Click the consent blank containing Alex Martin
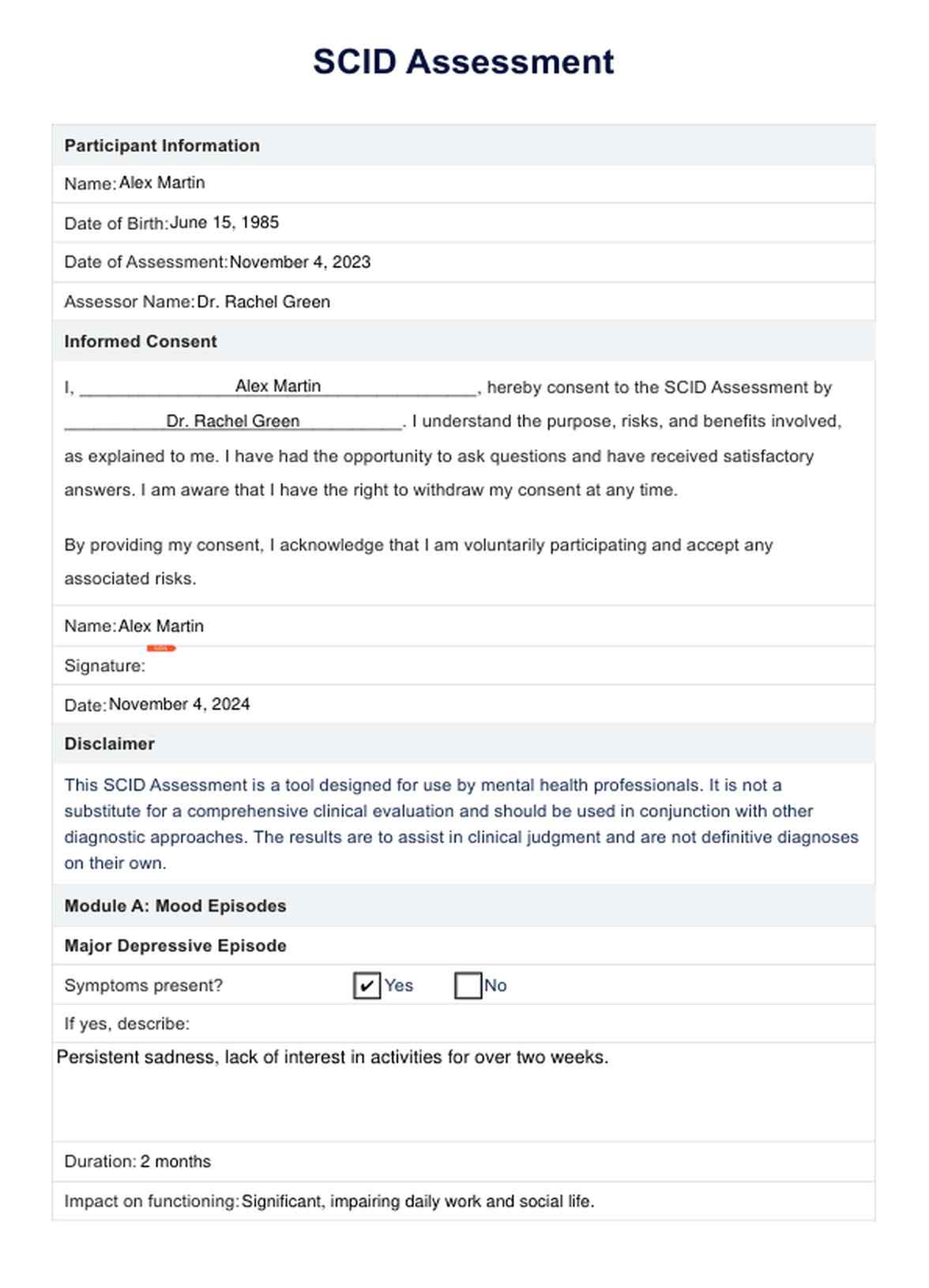The width and height of the screenshot is (929, 1288). tap(278, 386)
